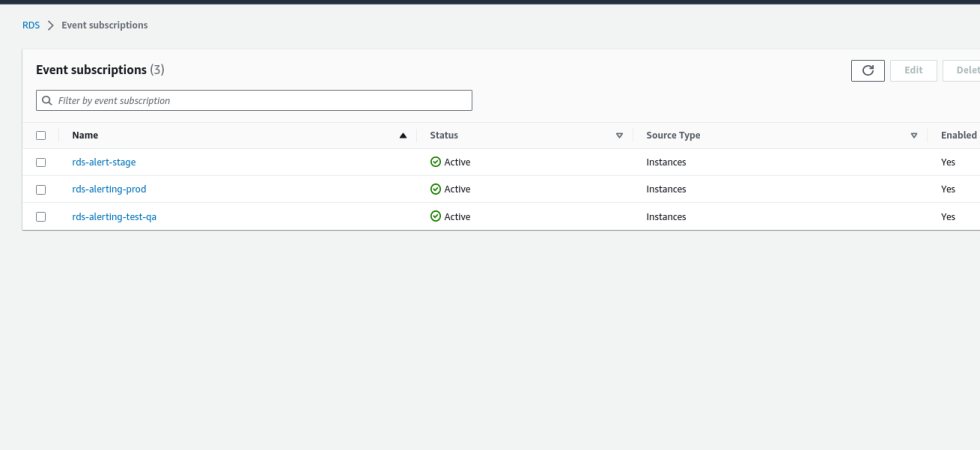Focus the Filter by event subscription field
Viewport: 980px width, 450px height.
tap(254, 101)
